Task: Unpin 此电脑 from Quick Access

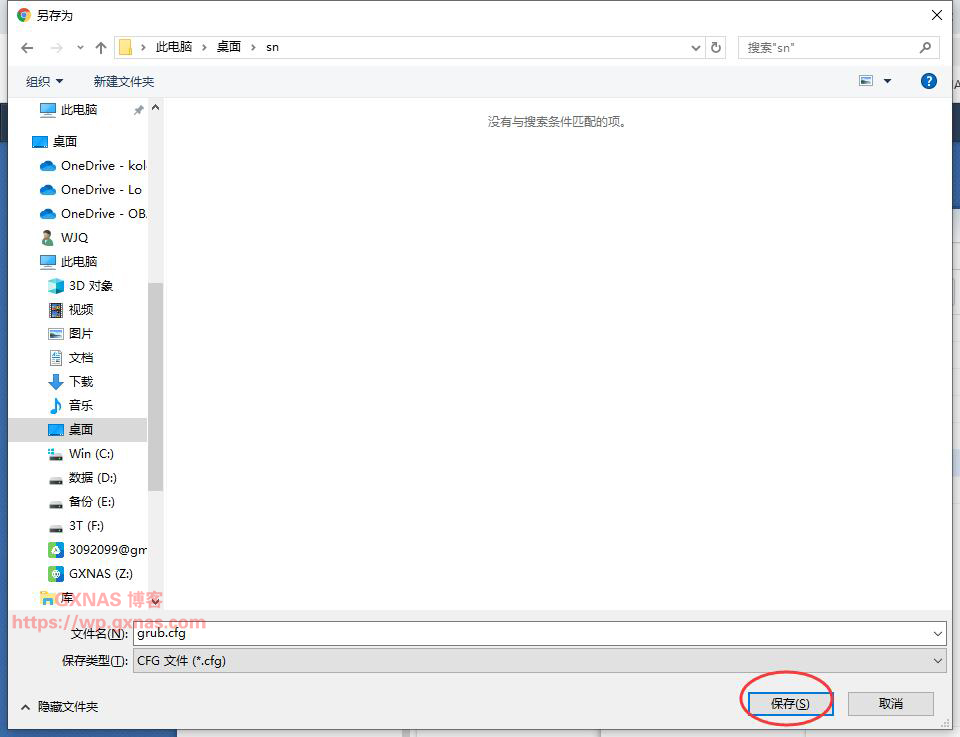Action: coord(139,110)
